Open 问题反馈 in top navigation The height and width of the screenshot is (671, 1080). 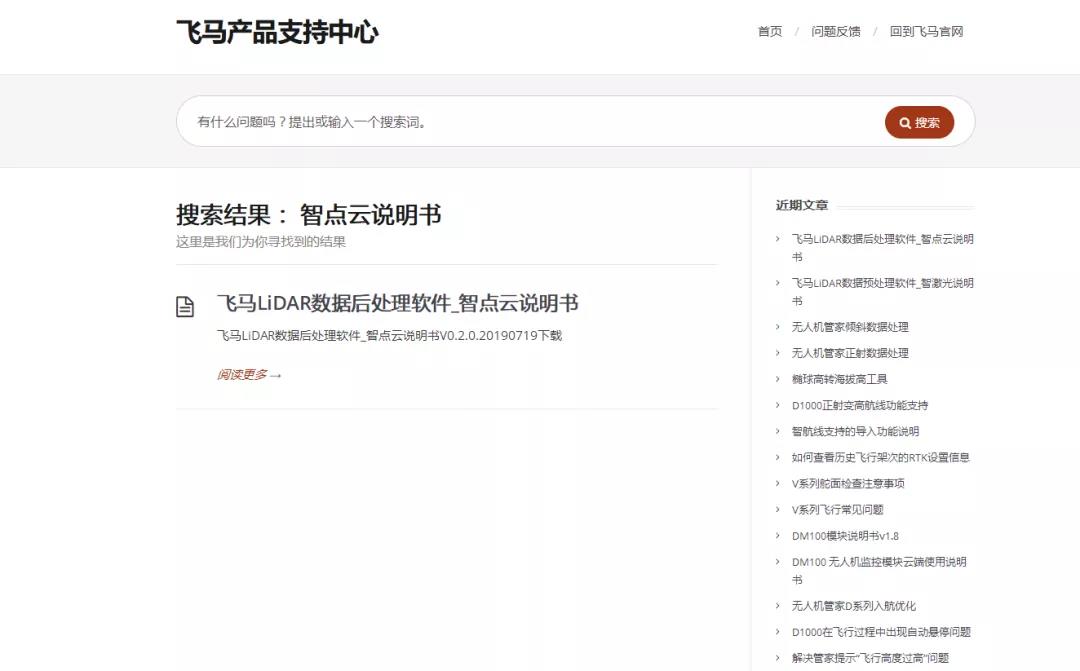pyautogui.click(x=835, y=31)
